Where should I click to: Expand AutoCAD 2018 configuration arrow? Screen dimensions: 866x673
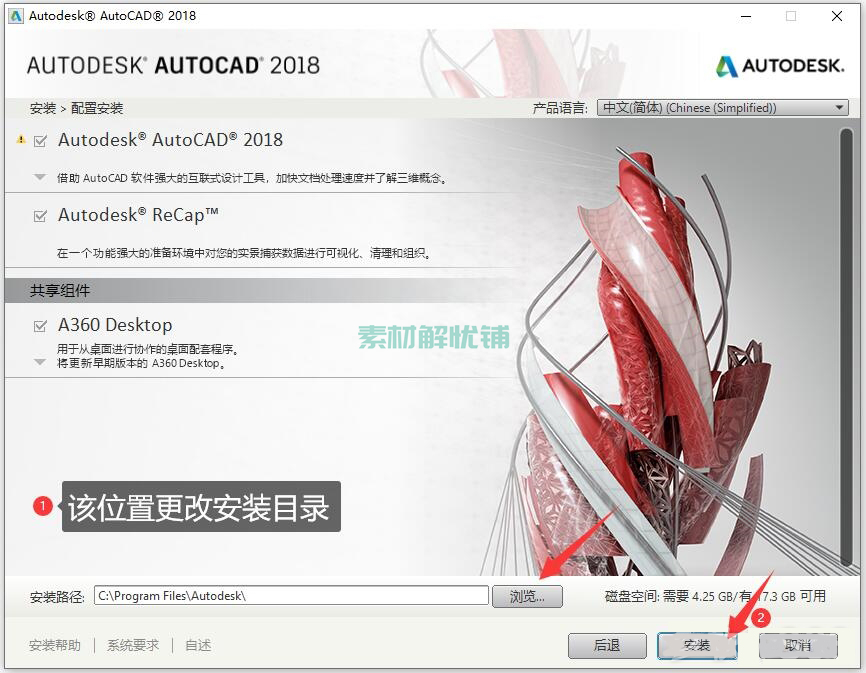40,177
